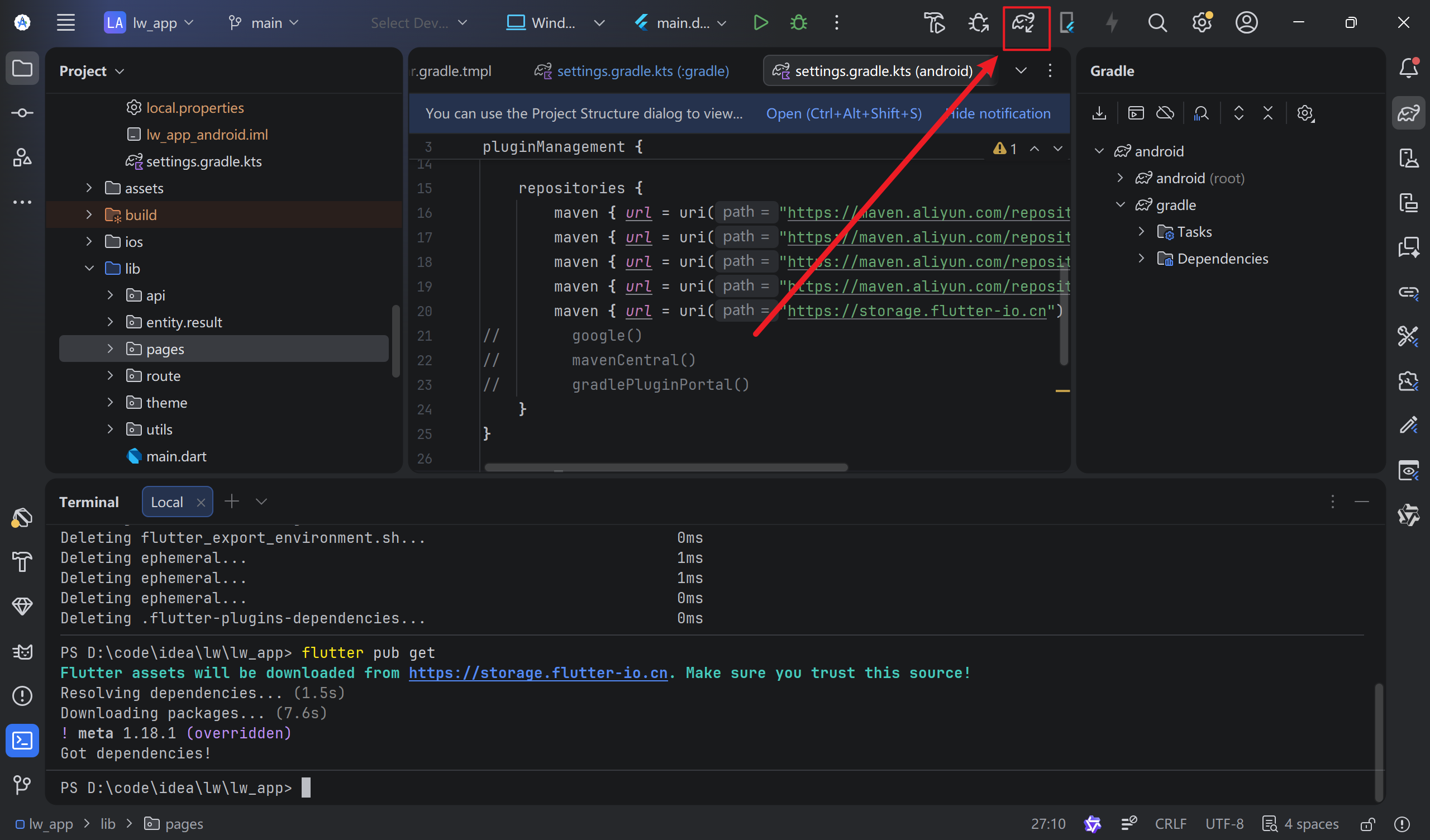Select the Local terminal tab
This screenshot has width=1430, height=840.
(x=167, y=502)
